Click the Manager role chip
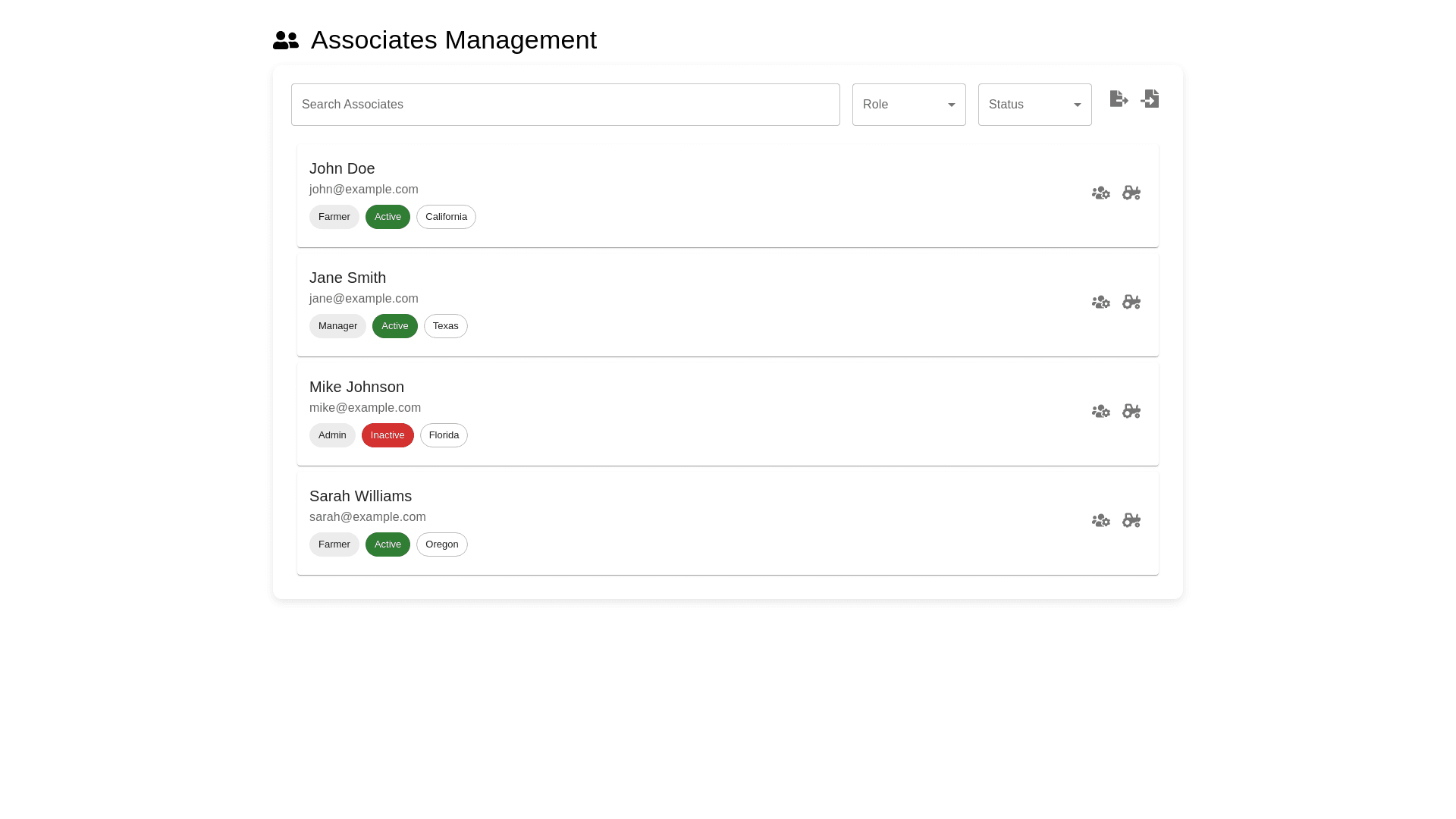 [x=337, y=326]
